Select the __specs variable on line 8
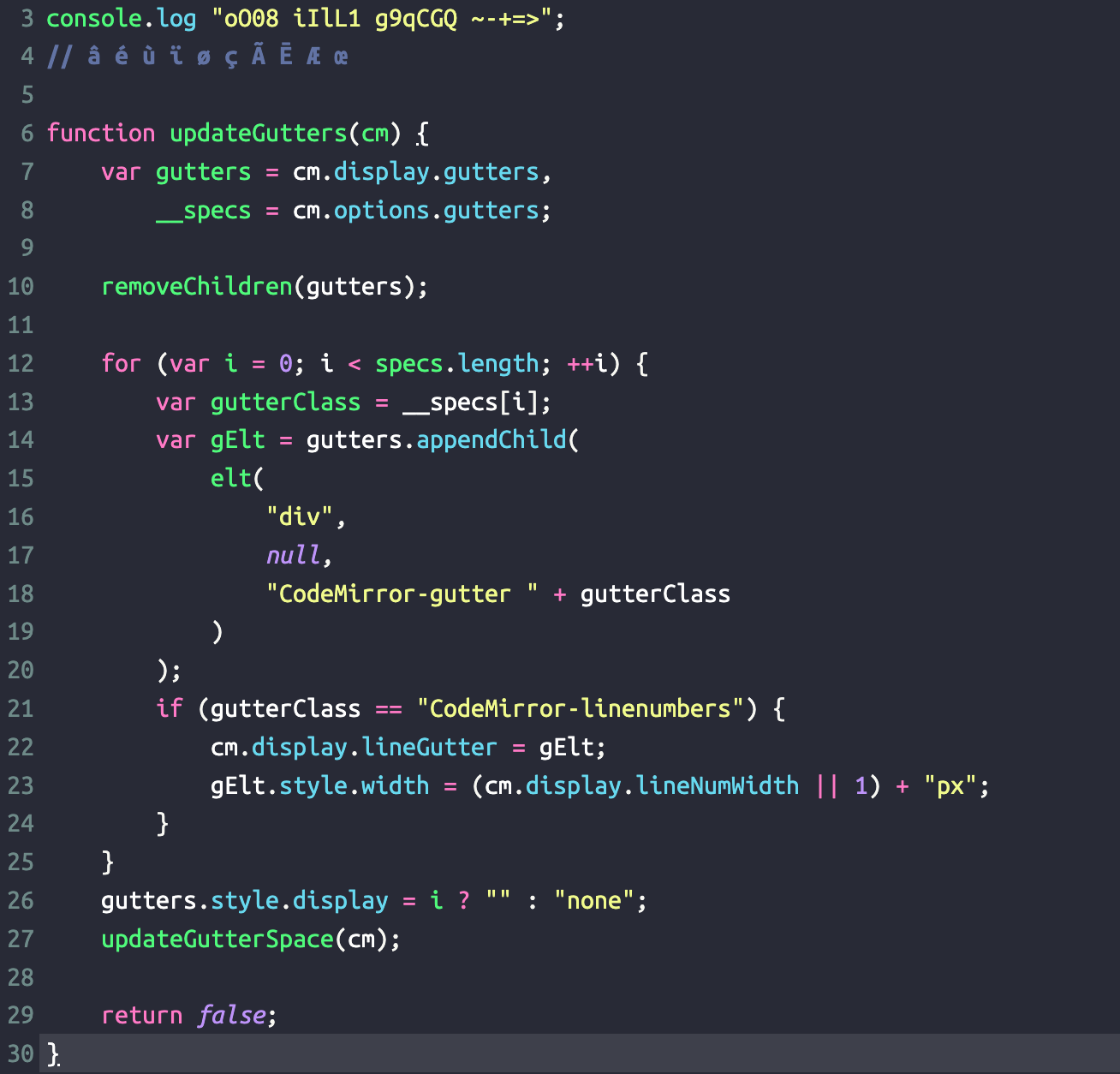Screen dimensions: 1120x1074 pos(202,211)
